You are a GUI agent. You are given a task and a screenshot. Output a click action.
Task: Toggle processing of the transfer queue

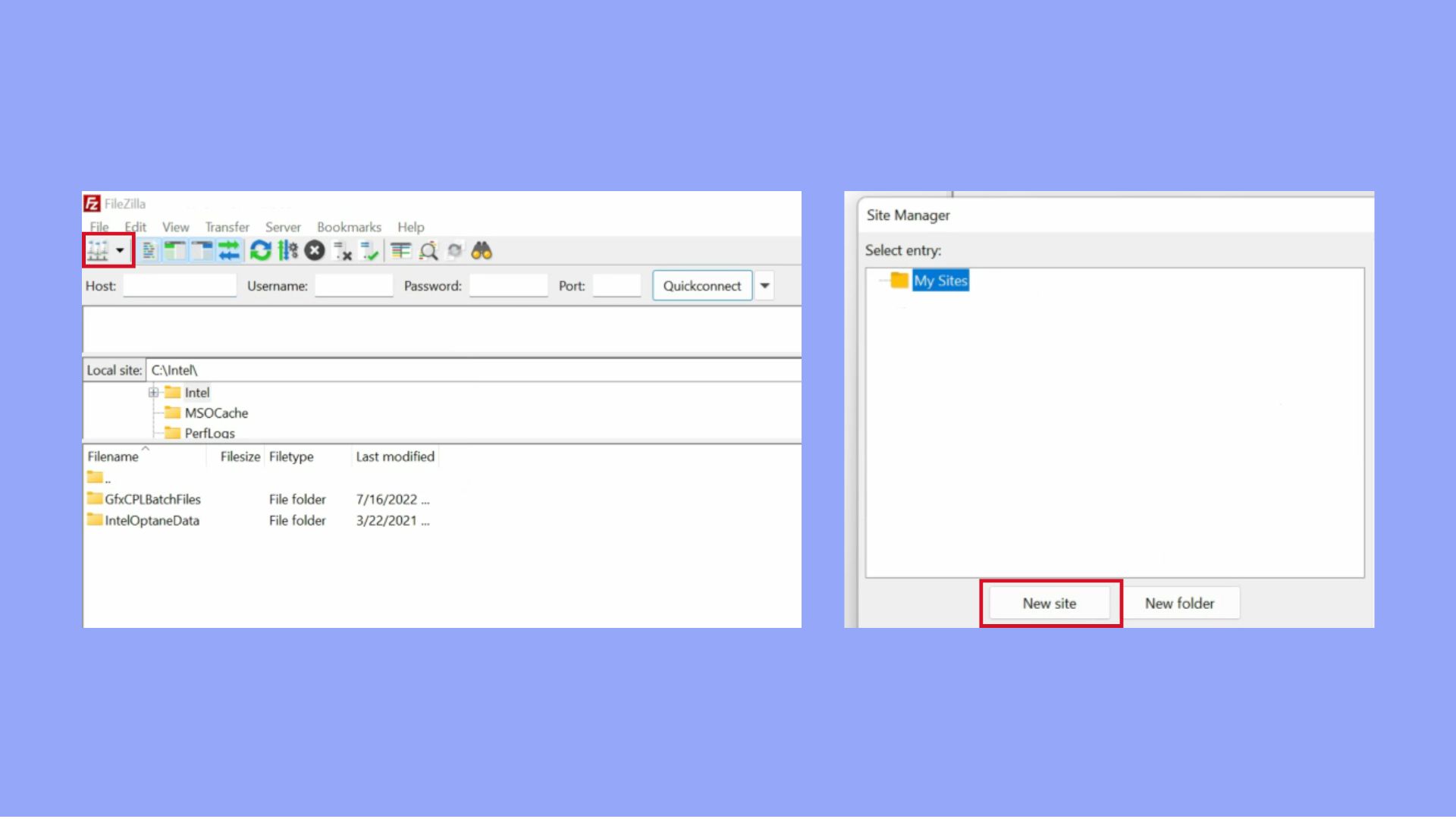(287, 250)
